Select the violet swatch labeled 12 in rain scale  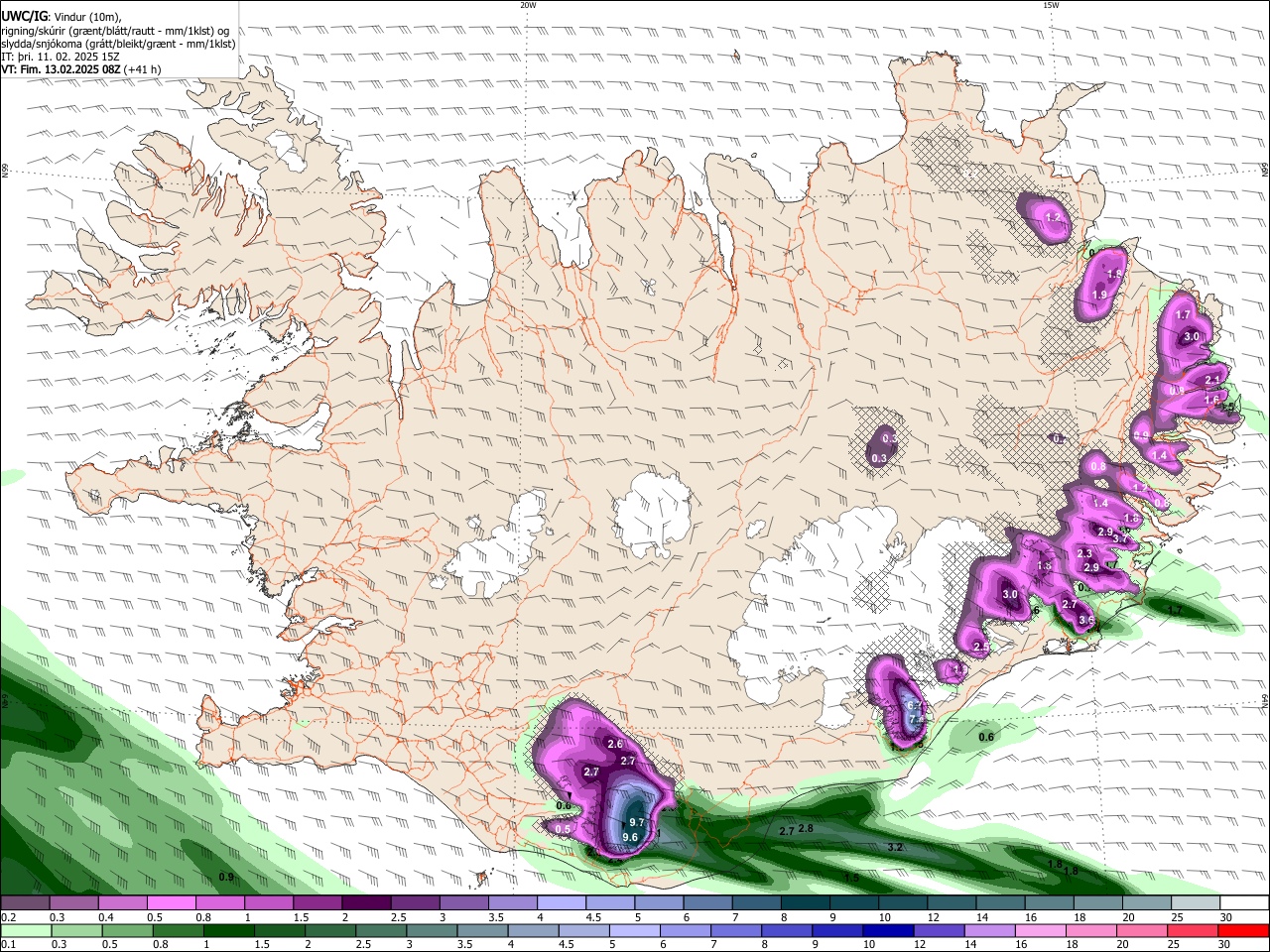click(938, 930)
